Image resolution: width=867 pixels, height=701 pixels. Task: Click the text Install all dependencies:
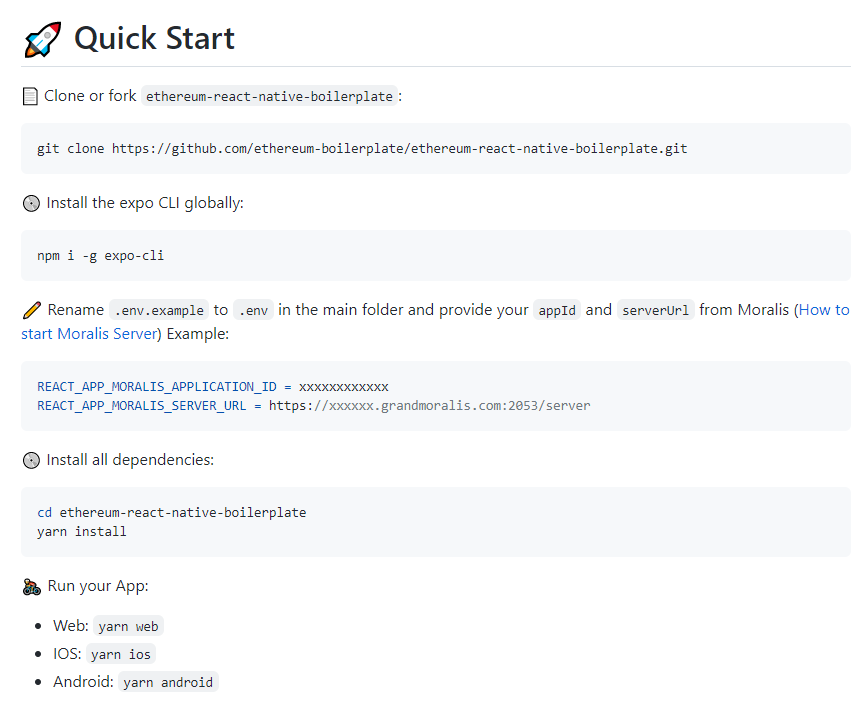130,460
